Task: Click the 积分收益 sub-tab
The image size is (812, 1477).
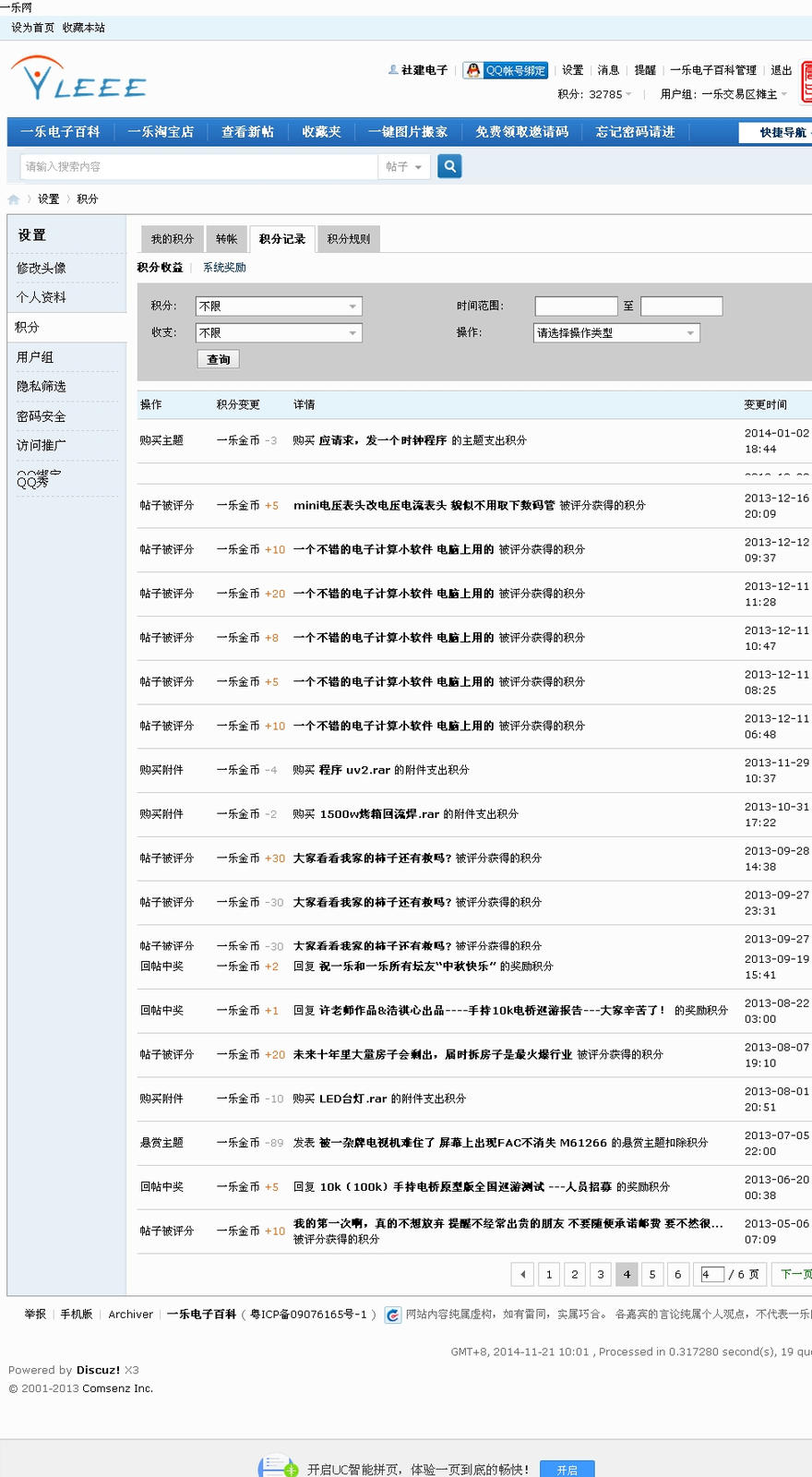Action: [160, 268]
